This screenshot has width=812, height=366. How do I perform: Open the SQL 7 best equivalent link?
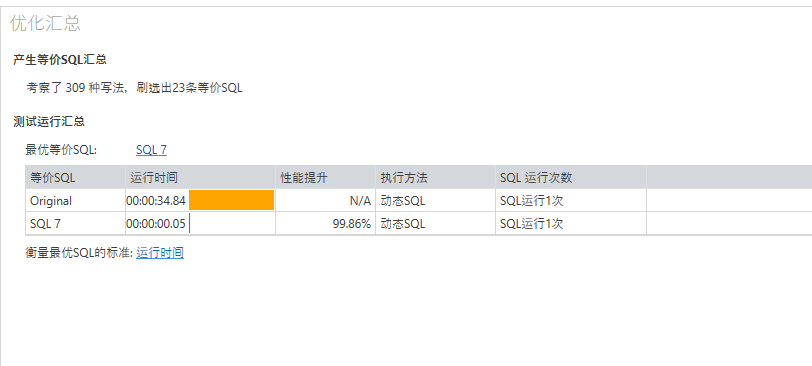[151, 150]
